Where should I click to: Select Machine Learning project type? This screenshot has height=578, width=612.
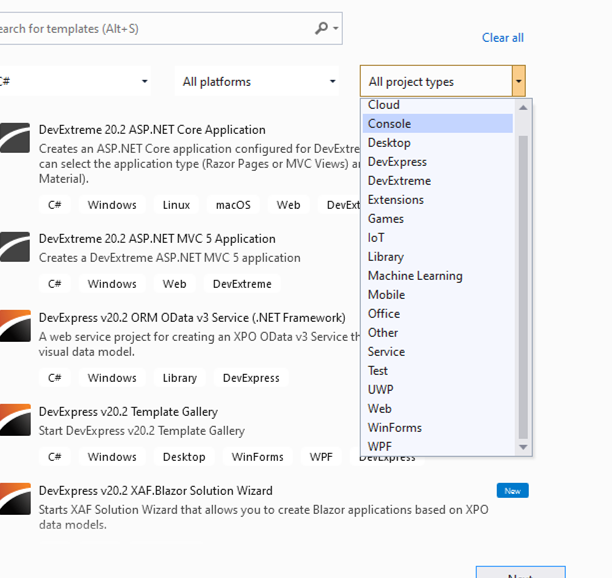[x=438, y=276]
